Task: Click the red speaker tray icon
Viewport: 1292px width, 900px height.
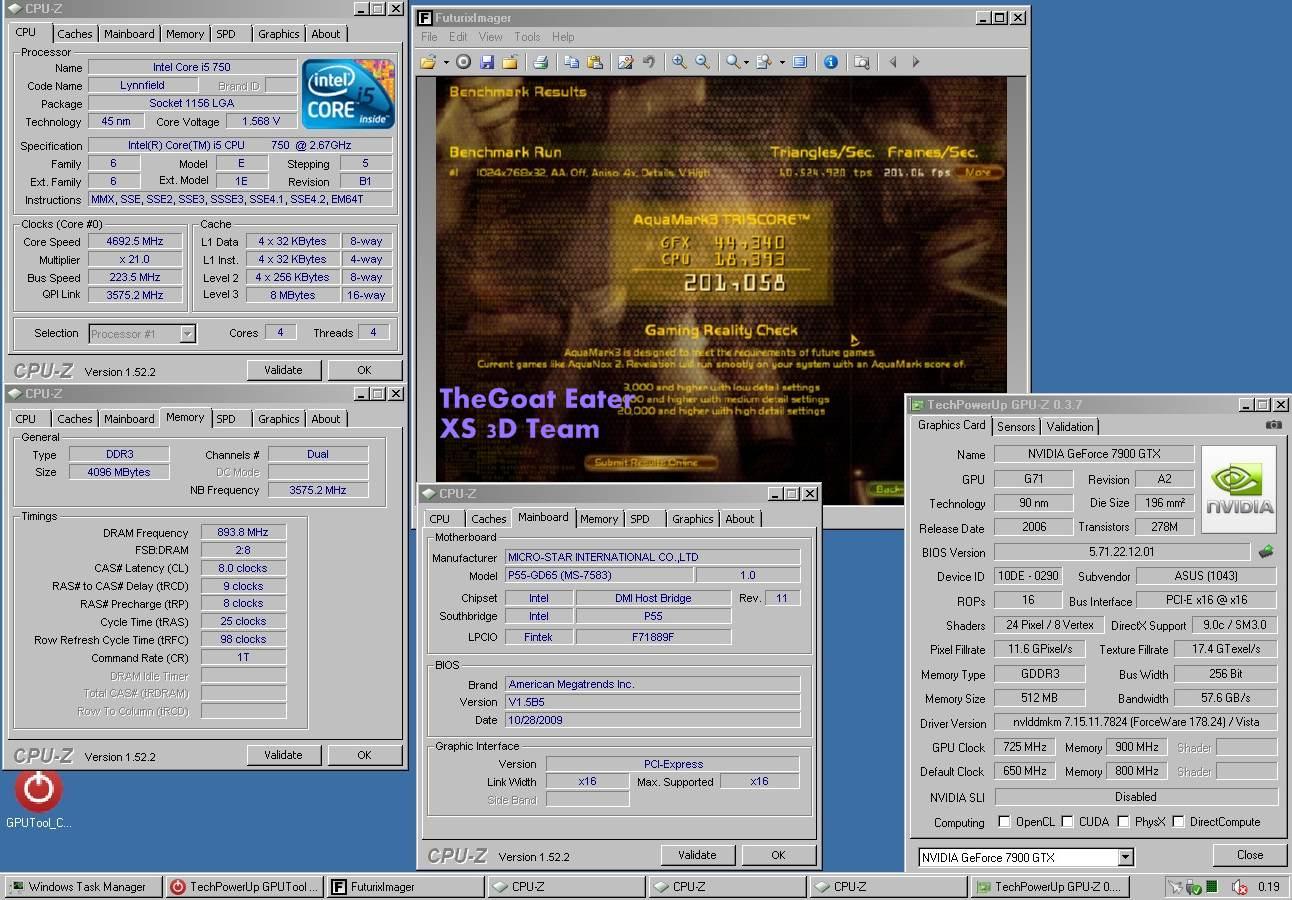Action: (1239, 886)
